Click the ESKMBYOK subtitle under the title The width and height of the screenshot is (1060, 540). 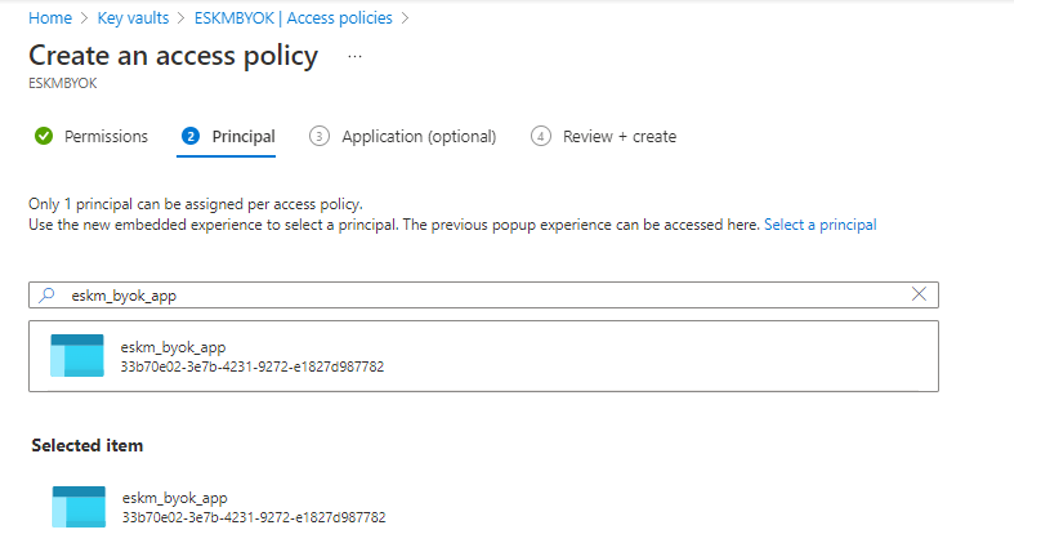click(63, 83)
